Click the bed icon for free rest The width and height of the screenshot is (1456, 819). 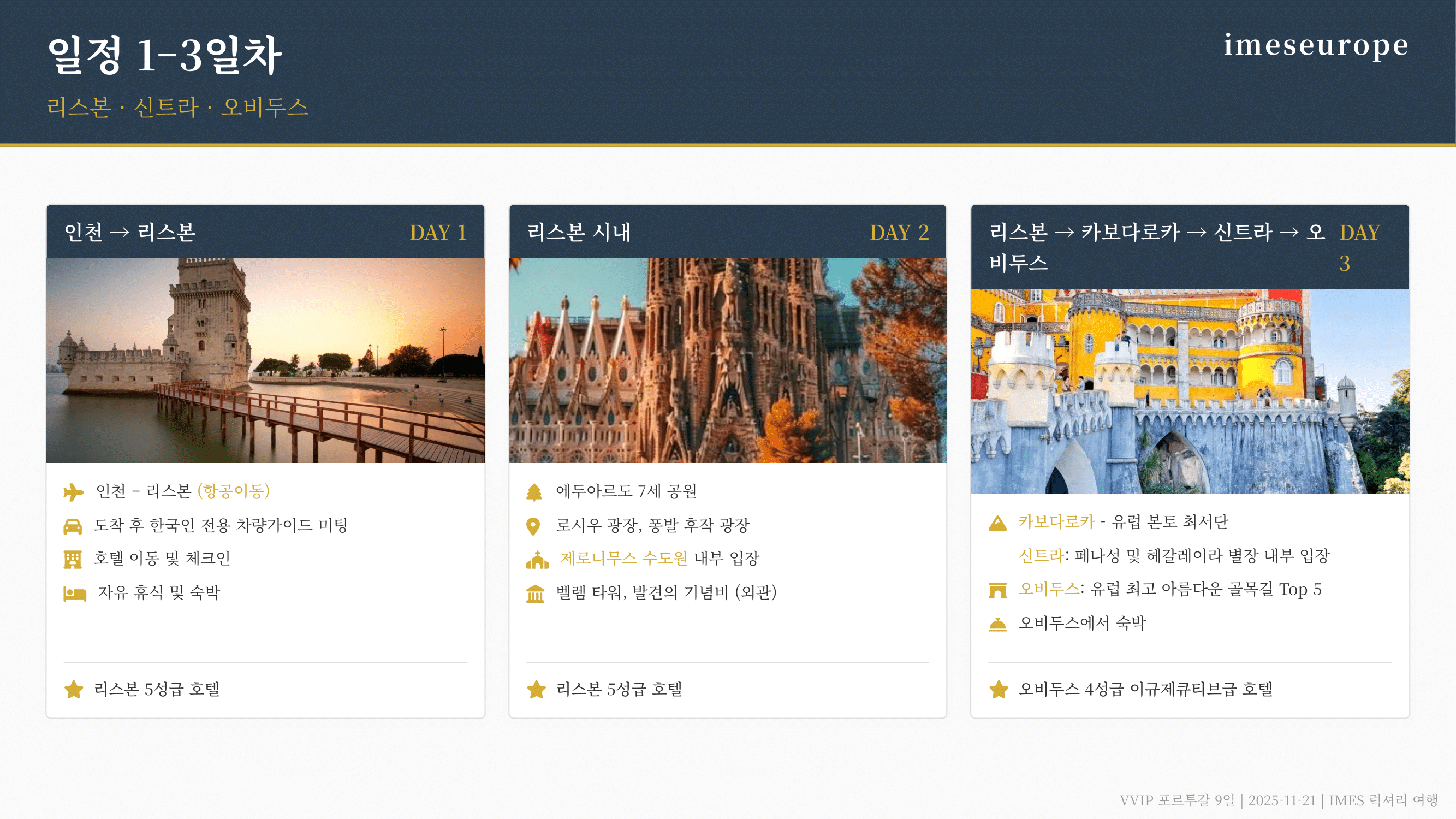75,594
